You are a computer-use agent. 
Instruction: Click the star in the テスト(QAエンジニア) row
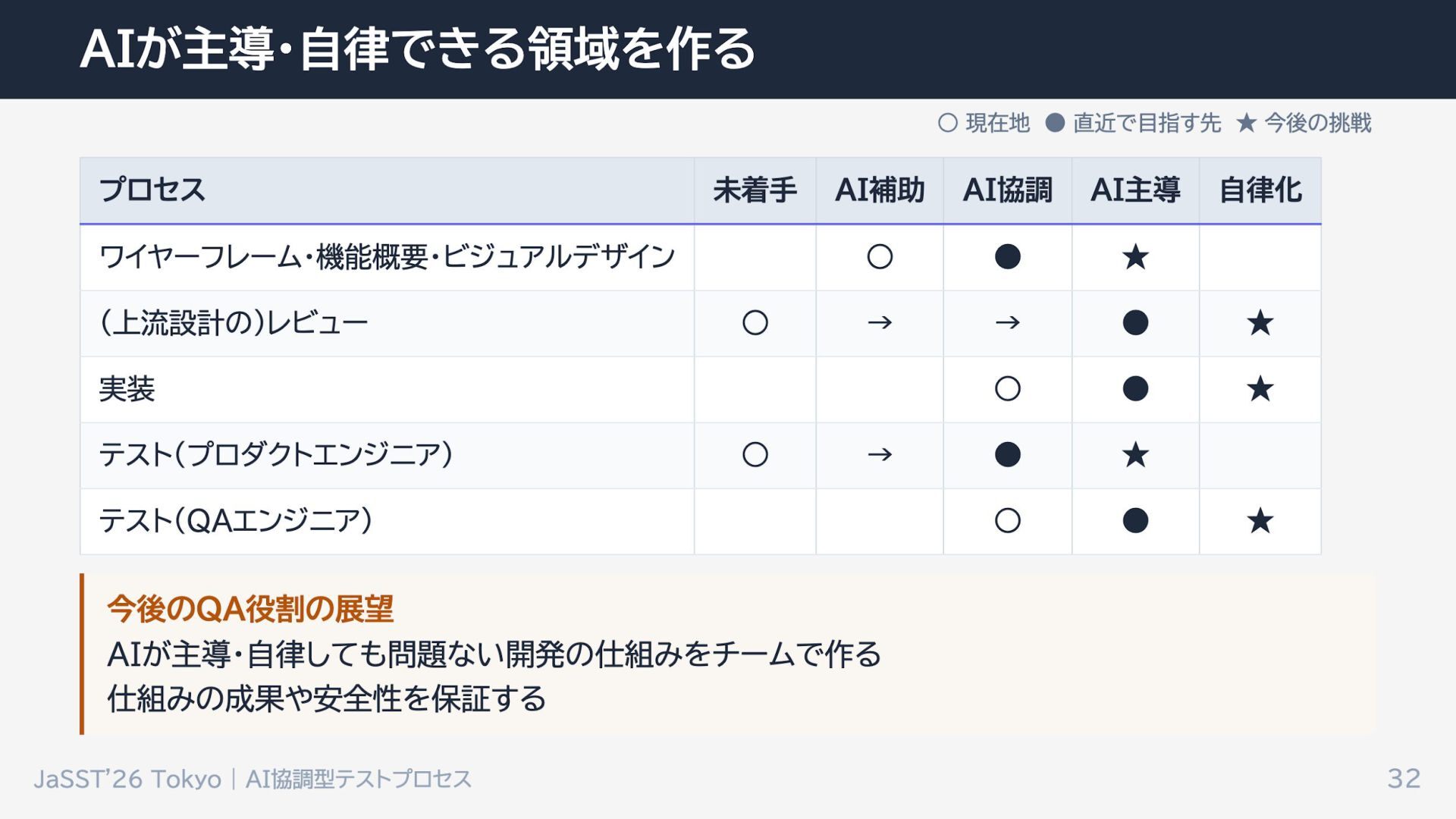tap(1260, 521)
